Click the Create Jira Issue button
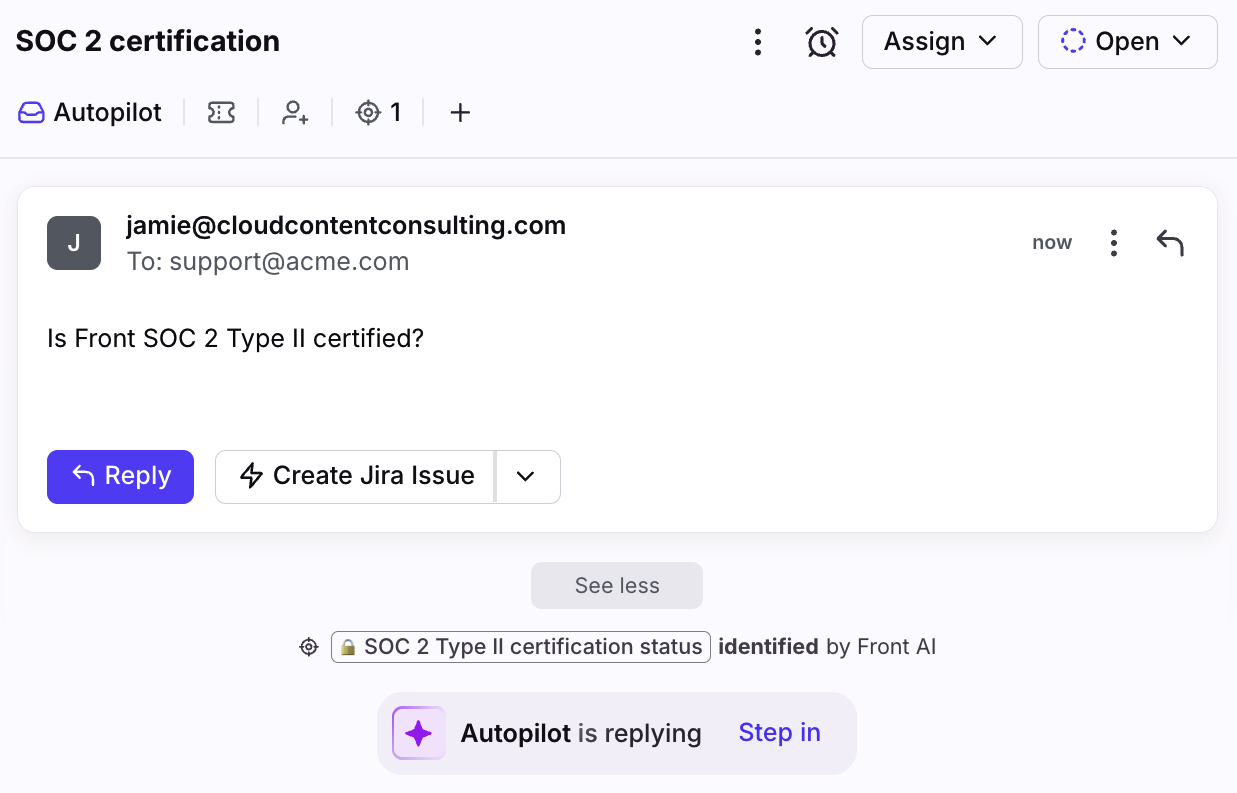This screenshot has height=793, width=1237. [x=356, y=477]
